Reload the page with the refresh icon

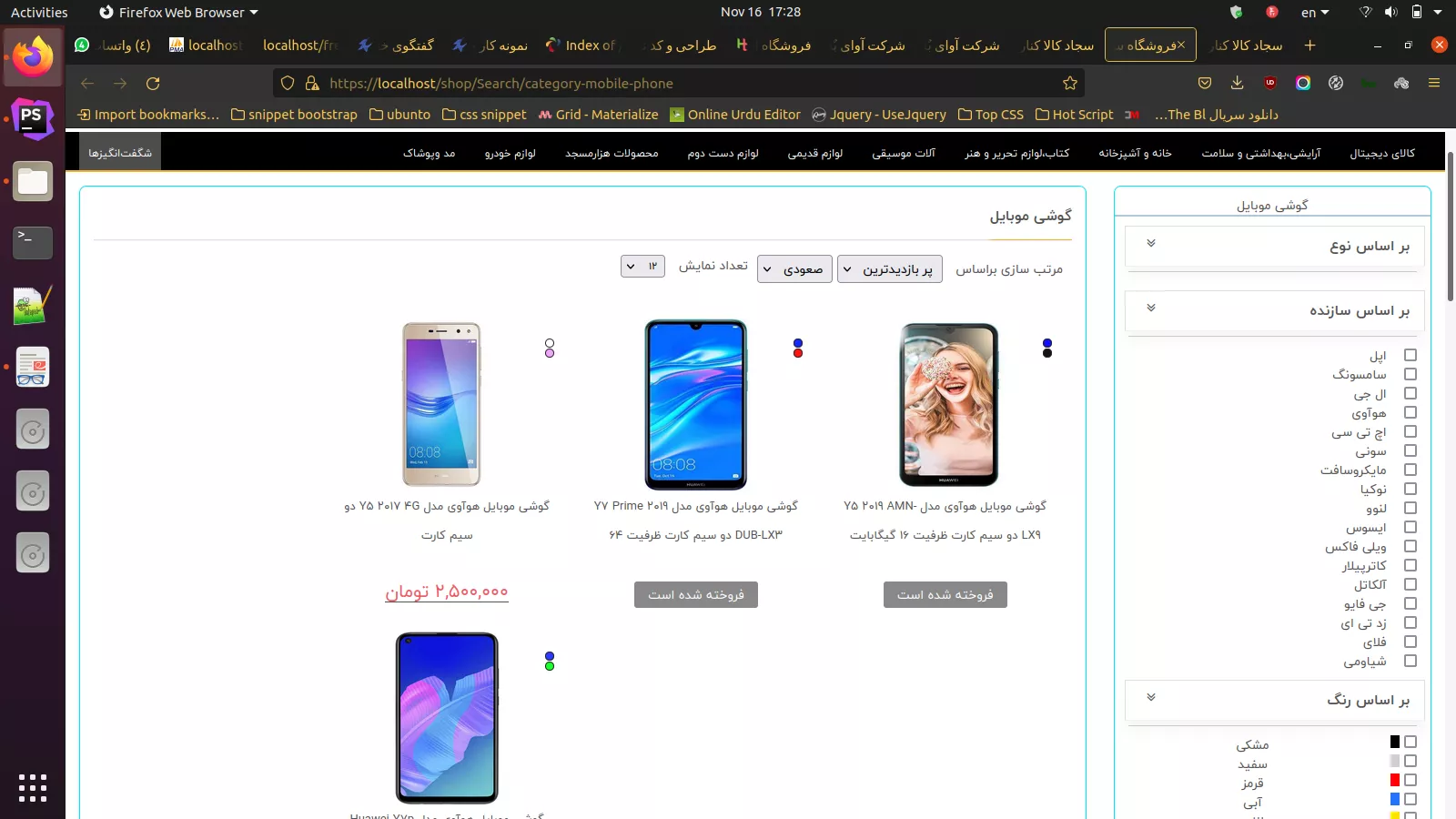(x=153, y=83)
